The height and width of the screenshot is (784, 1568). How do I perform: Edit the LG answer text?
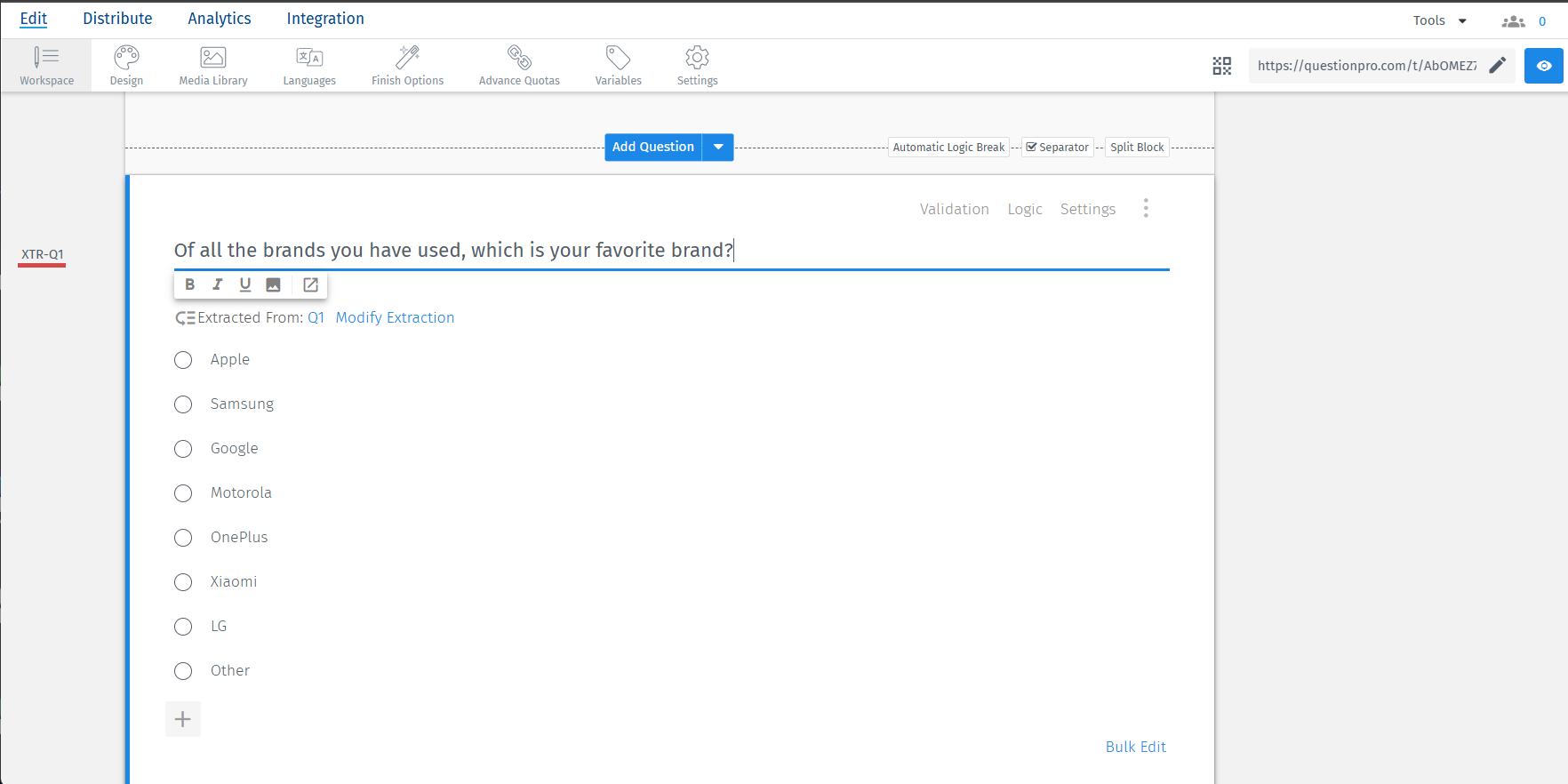[x=219, y=627]
